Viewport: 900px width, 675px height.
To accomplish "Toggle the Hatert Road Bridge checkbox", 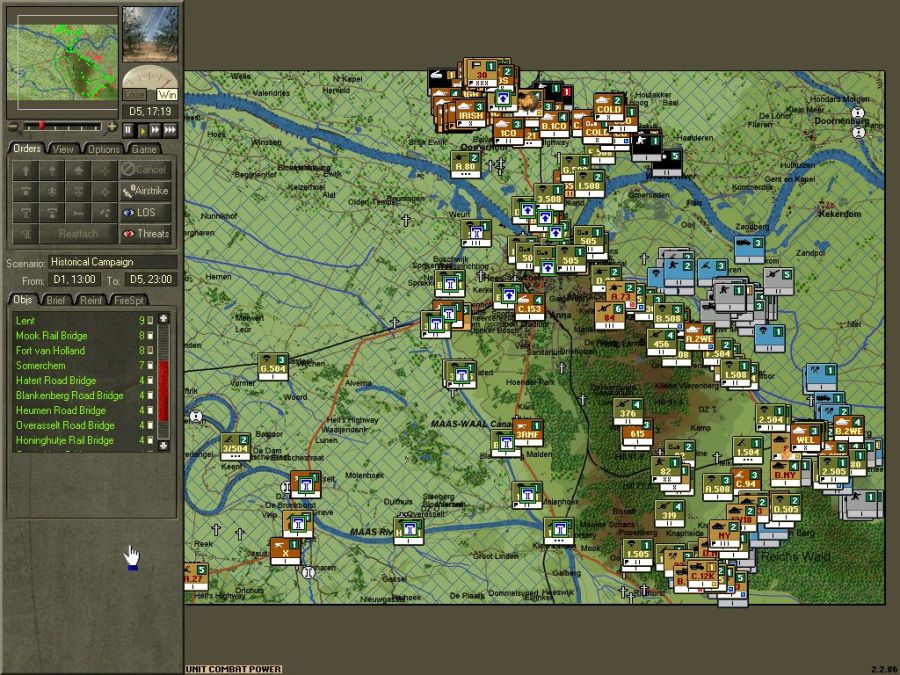I will [150, 380].
